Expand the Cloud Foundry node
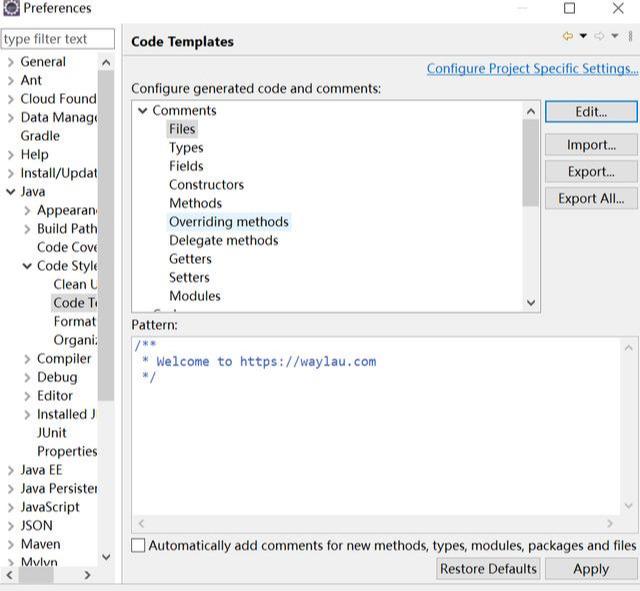The width and height of the screenshot is (640, 591). point(11,99)
